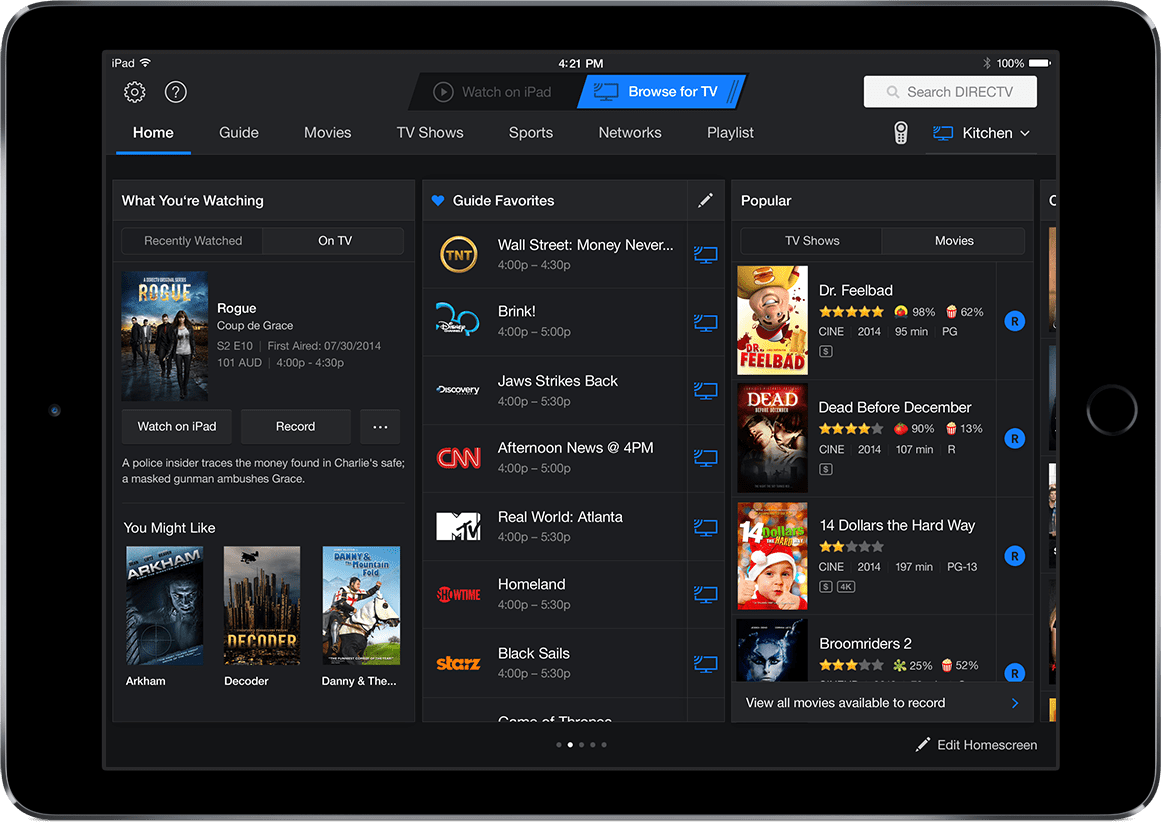Go to the Home tab

click(x=153, y=133)
